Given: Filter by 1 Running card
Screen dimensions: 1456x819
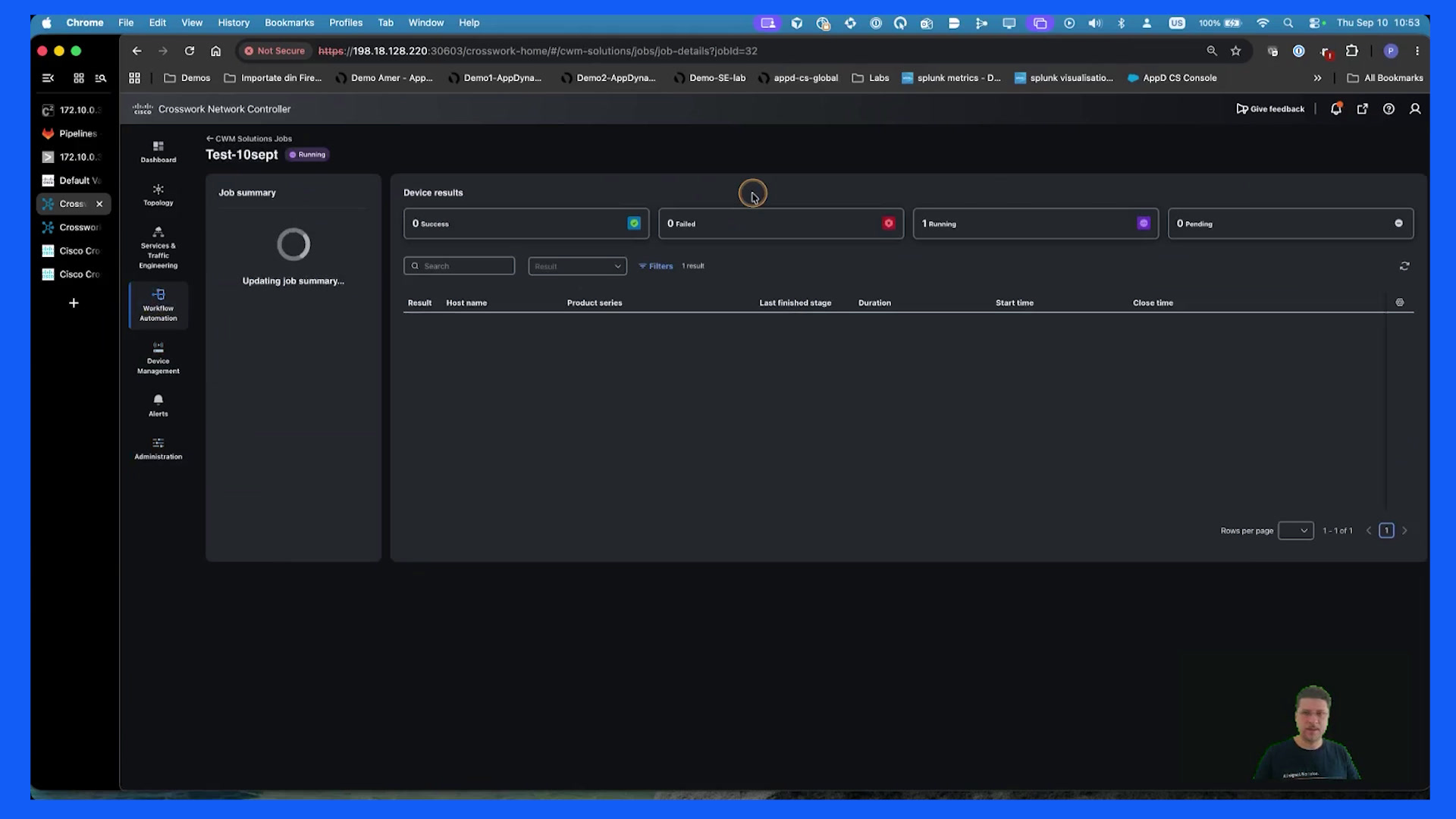Looking at the screenshot, I should [x=1036, y=224].
